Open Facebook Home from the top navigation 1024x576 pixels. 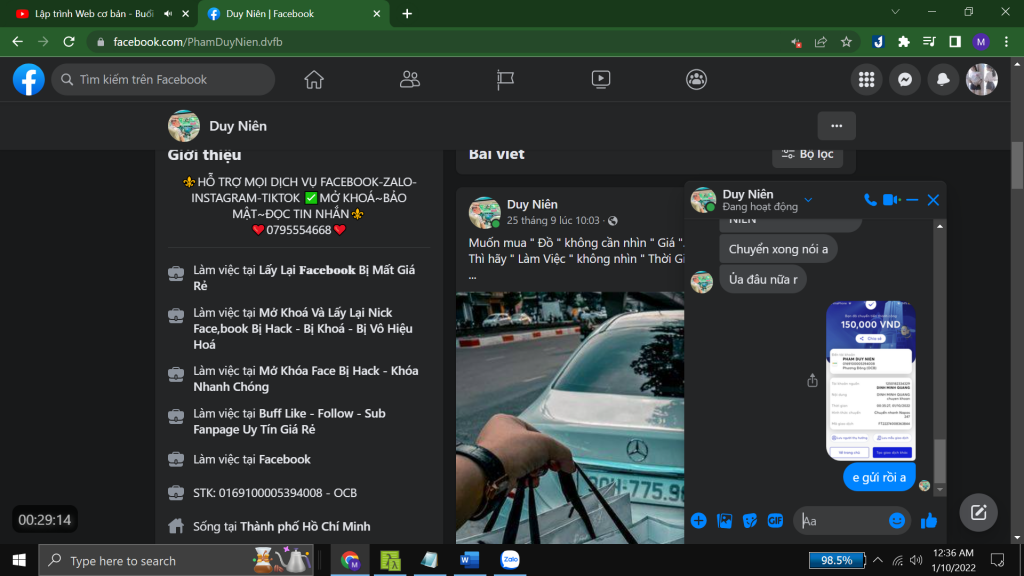point(314,79)
